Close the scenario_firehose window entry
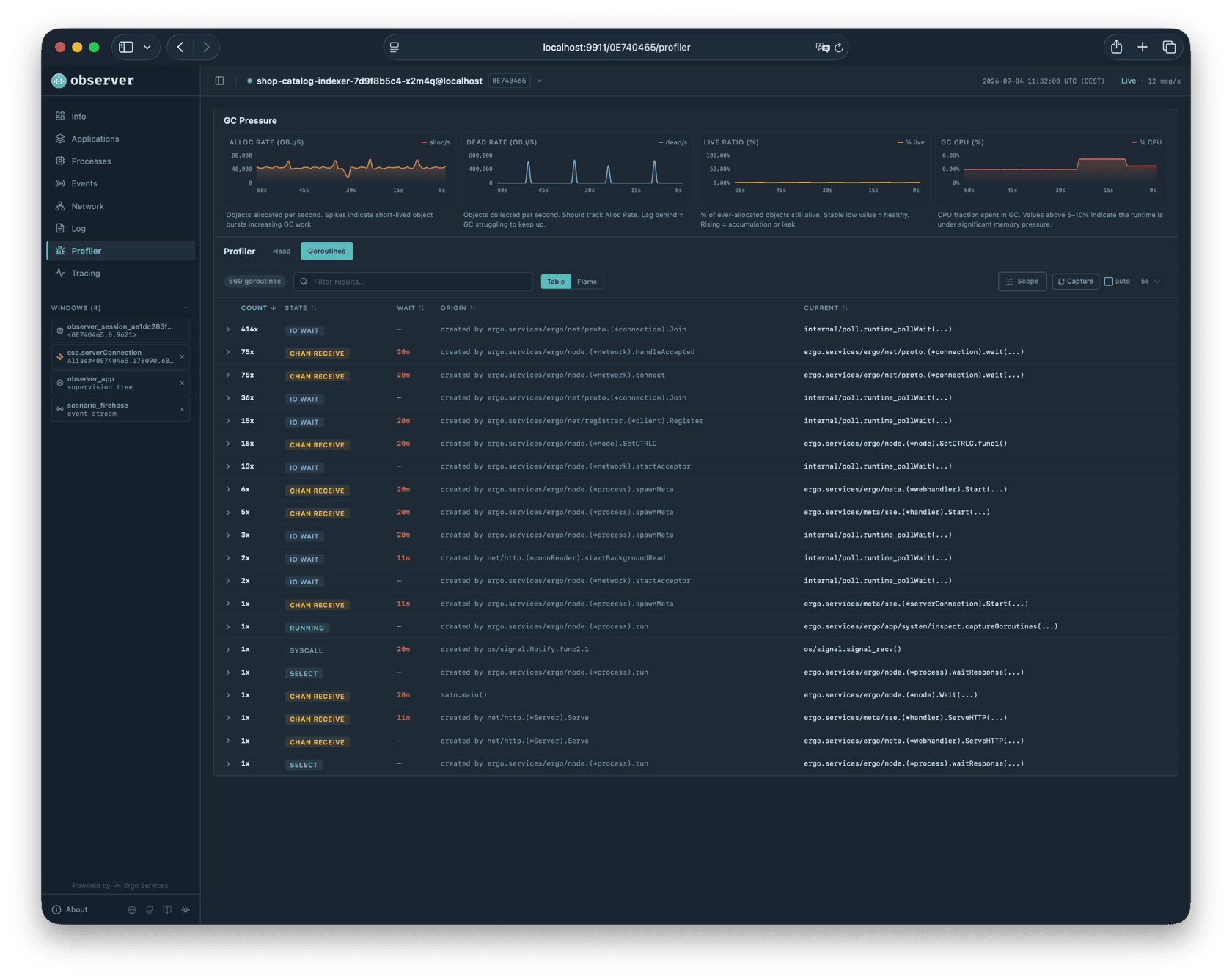Image resolution: width=1232 pixels, height=979 pixels. coord(182,409)
